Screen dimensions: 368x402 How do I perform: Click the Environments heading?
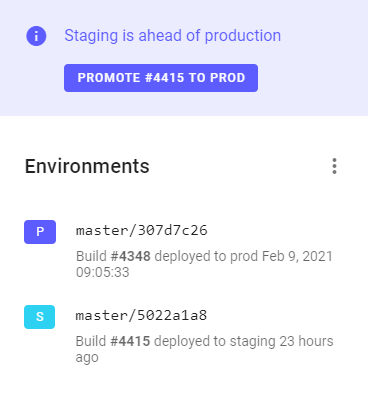click(87, 166)
